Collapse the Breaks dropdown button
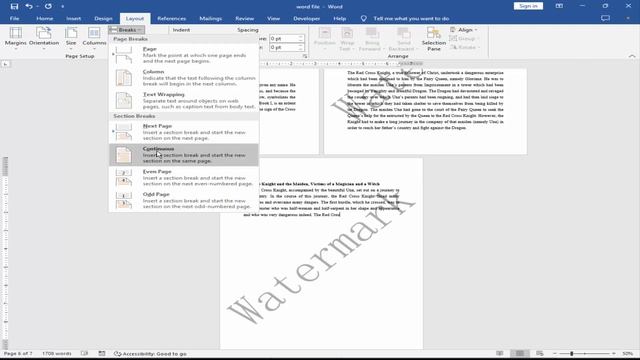Image resolution: width=640 pixels, height=360 pixels. 127,30
